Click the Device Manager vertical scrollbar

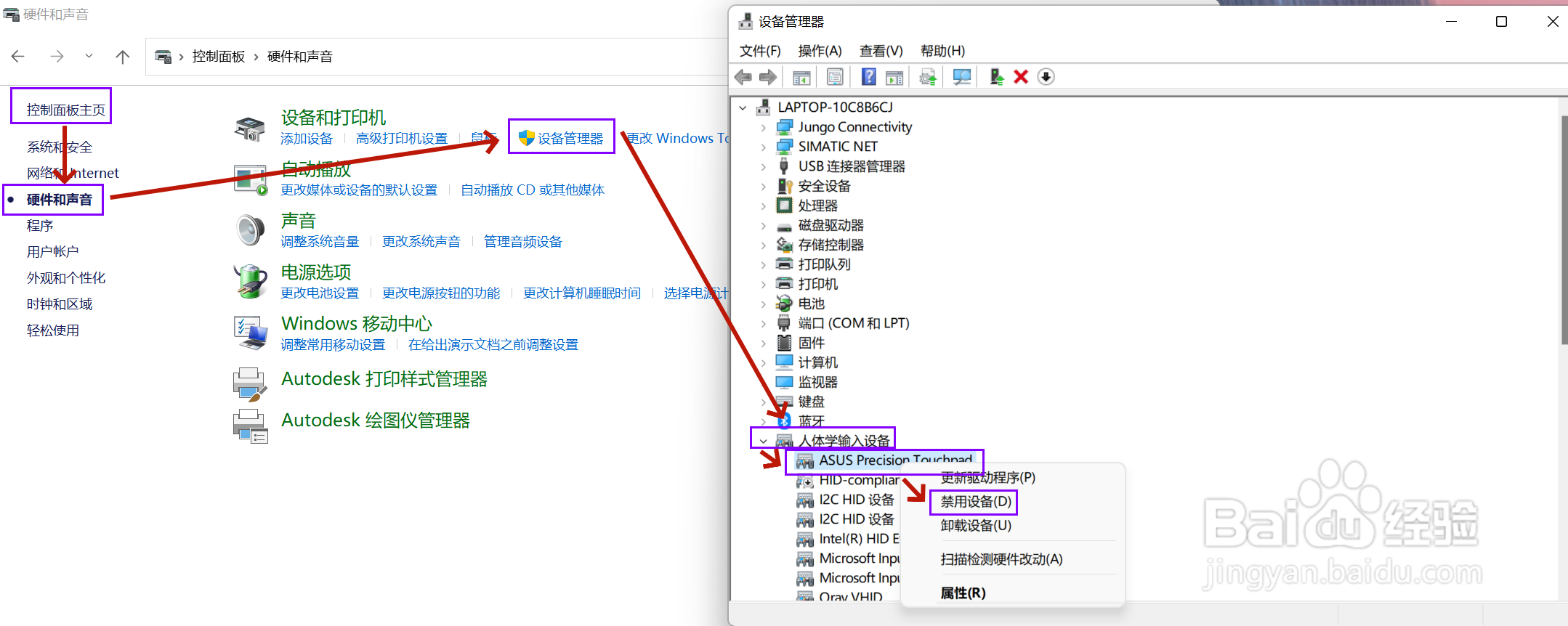[x=1563, y=229]
